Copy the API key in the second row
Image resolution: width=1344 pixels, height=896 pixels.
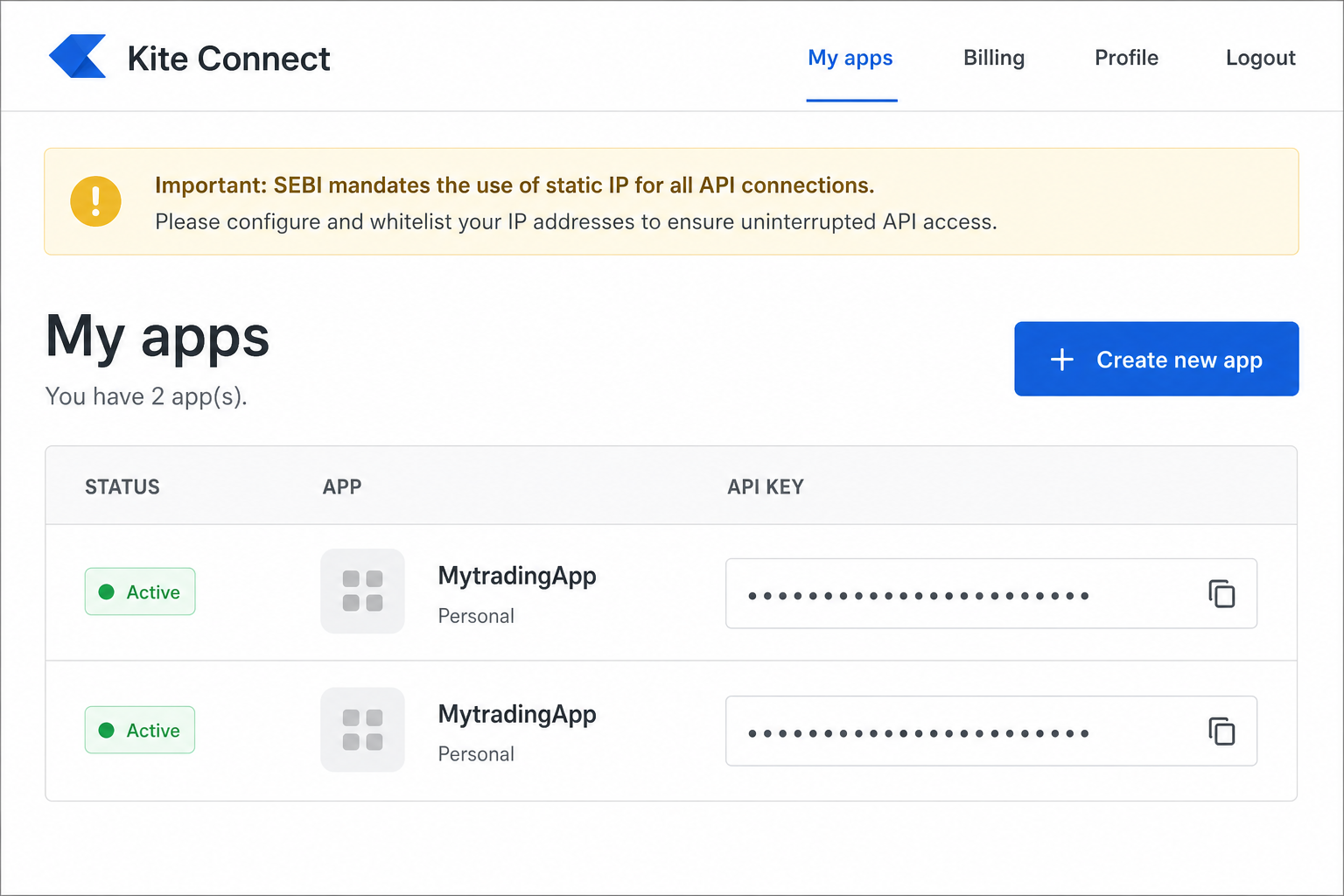click(1221, 731)
